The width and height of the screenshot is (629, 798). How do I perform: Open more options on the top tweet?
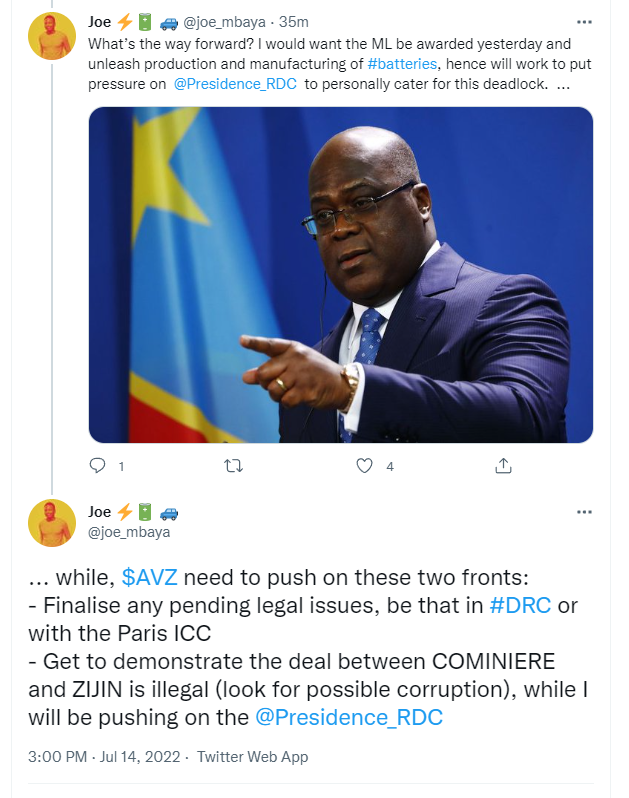pos(584,21)
